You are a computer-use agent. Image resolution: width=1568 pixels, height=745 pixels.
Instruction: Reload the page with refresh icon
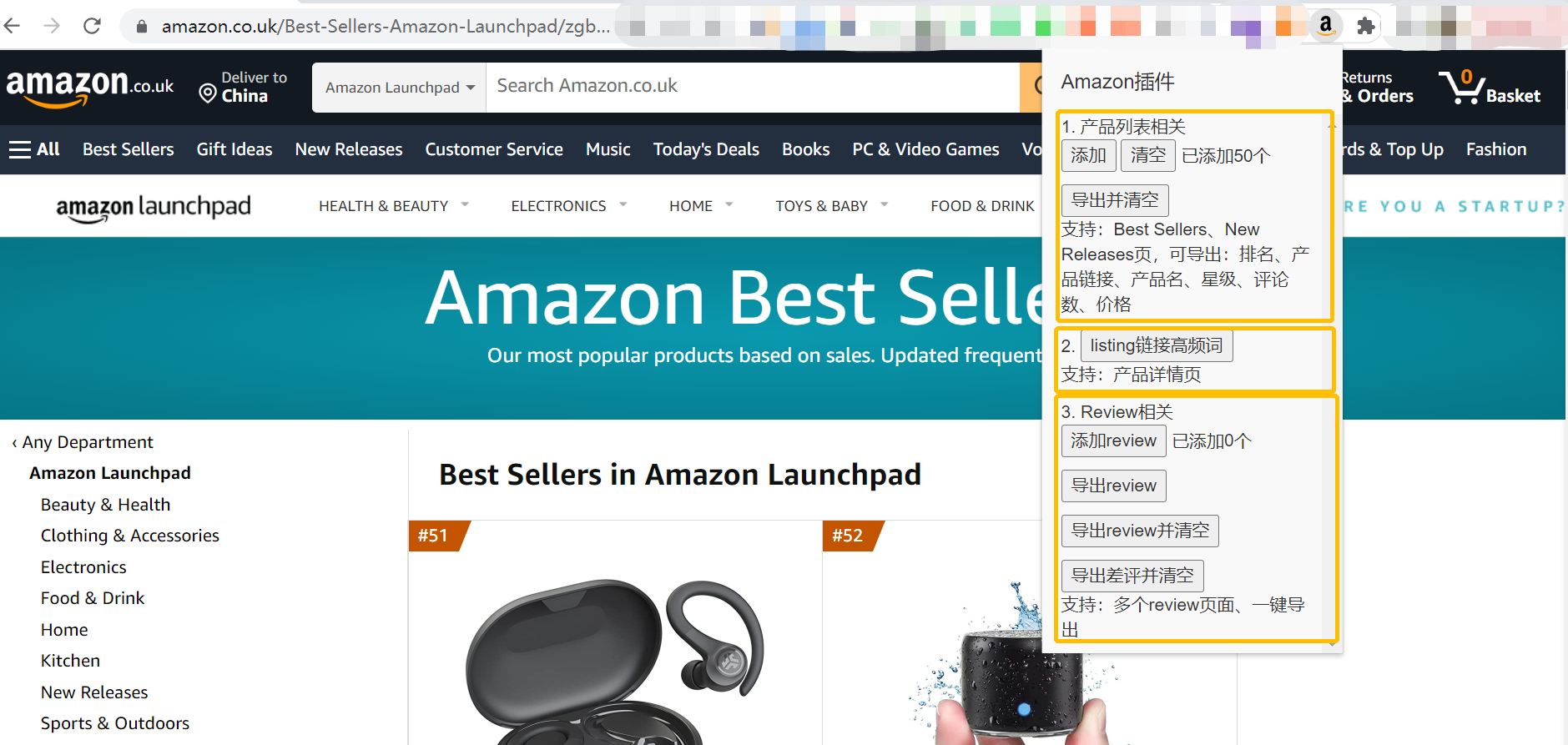92,26
